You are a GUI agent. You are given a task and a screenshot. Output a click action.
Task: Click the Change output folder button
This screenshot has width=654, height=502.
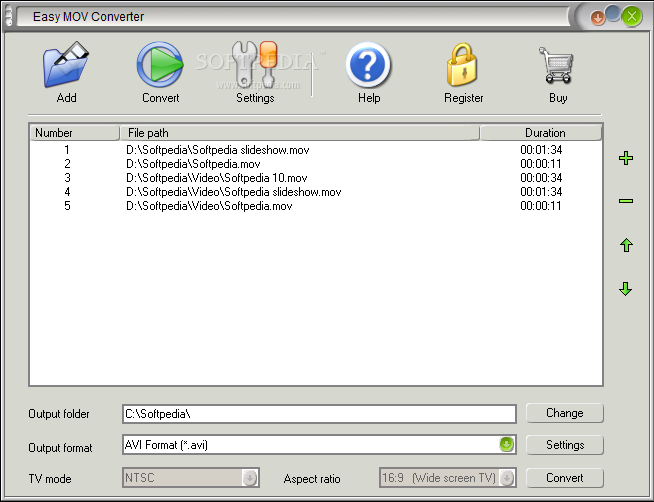[x=565, y=413]
